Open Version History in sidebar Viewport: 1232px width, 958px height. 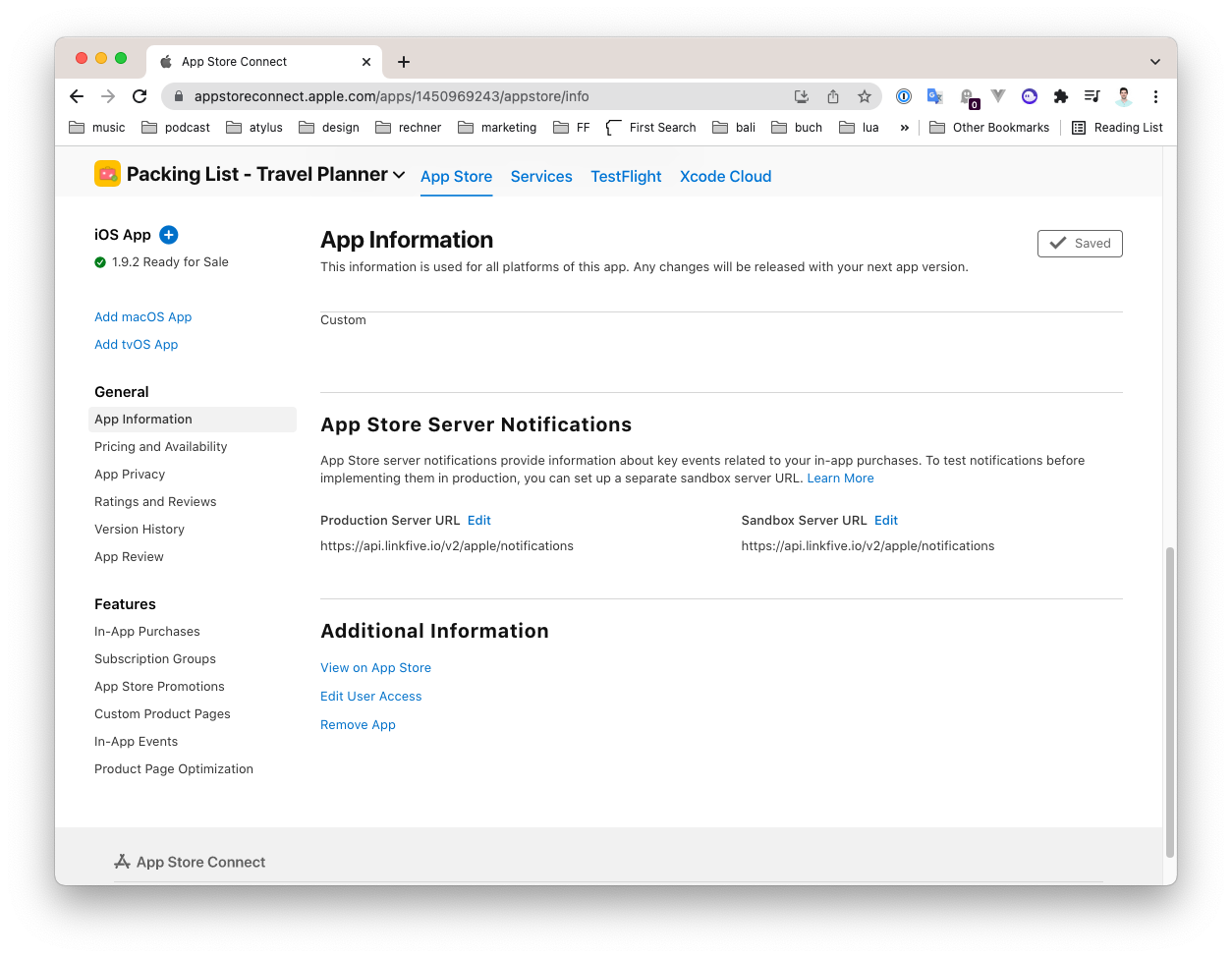(x=140, y=530)
